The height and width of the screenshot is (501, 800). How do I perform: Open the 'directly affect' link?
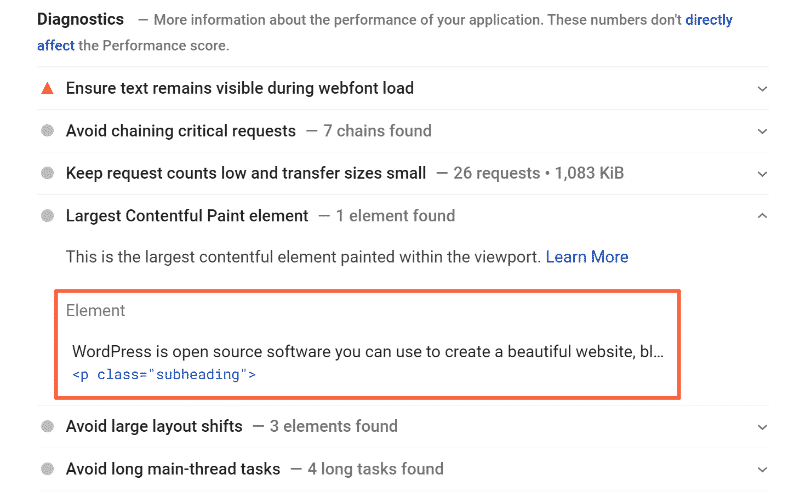(x=708, y=20)
